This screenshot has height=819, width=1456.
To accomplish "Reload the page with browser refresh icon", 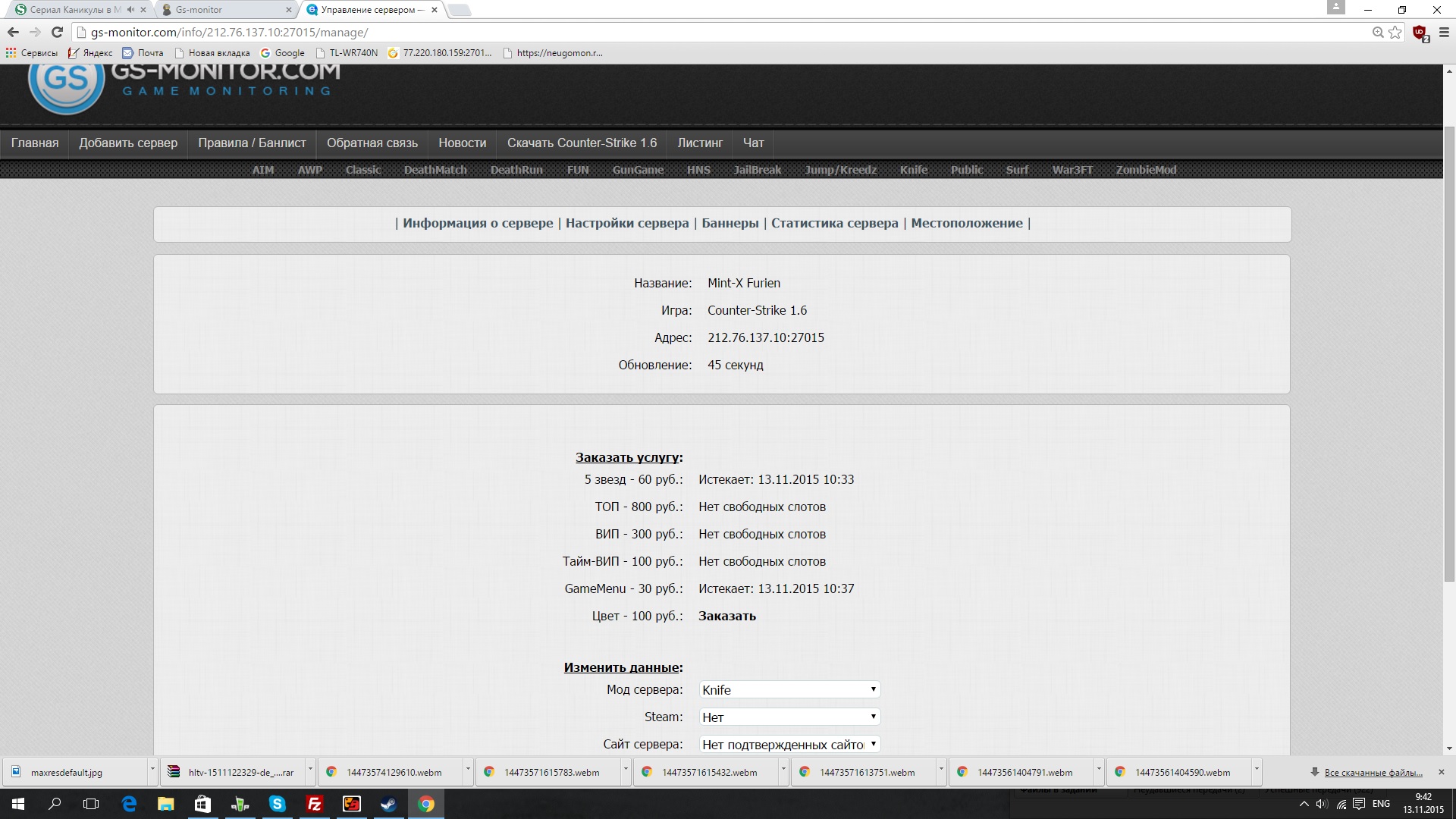I will (x=57, y=32).
